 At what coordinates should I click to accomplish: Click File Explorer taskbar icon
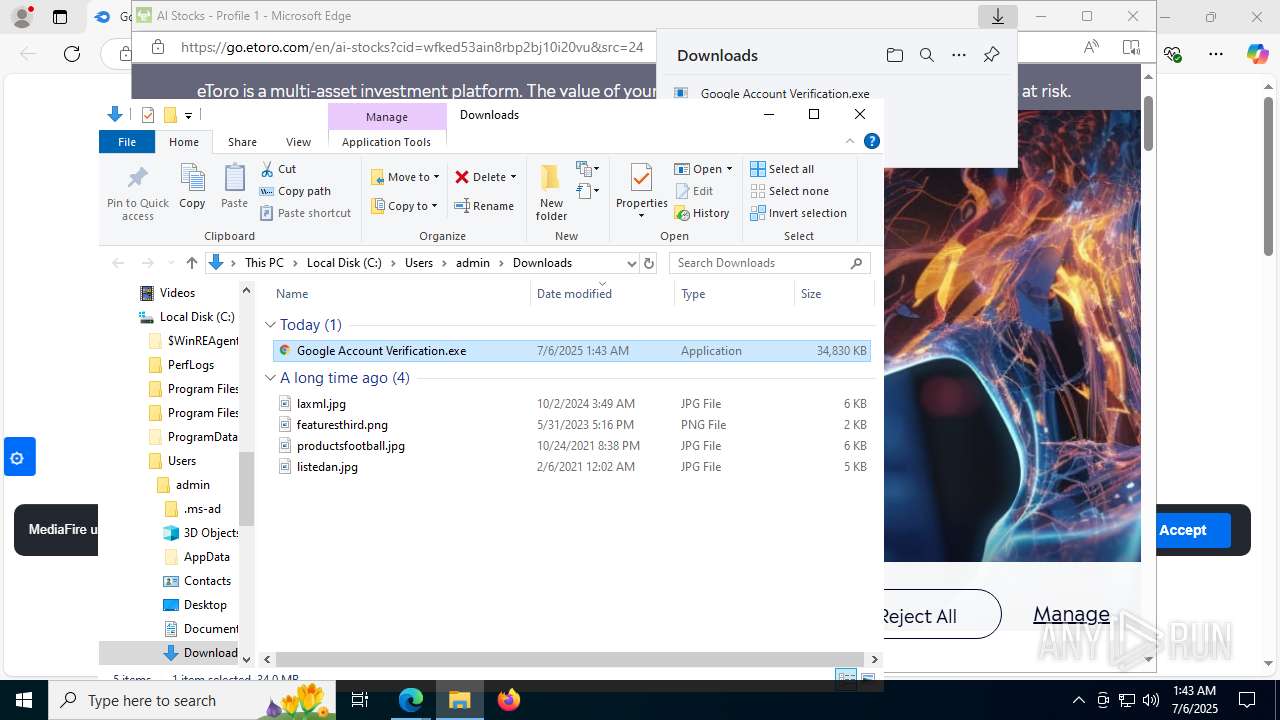click(x=460, y=700)
